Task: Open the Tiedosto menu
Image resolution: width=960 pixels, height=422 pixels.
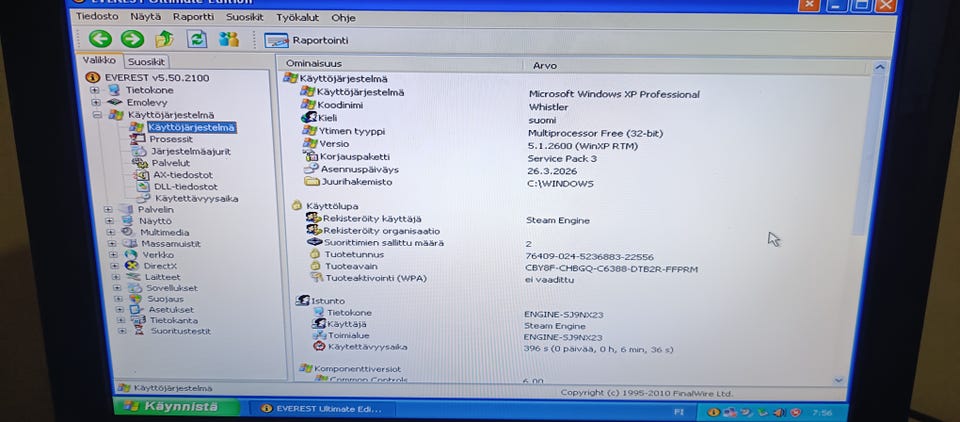Action: pos(97,17)
